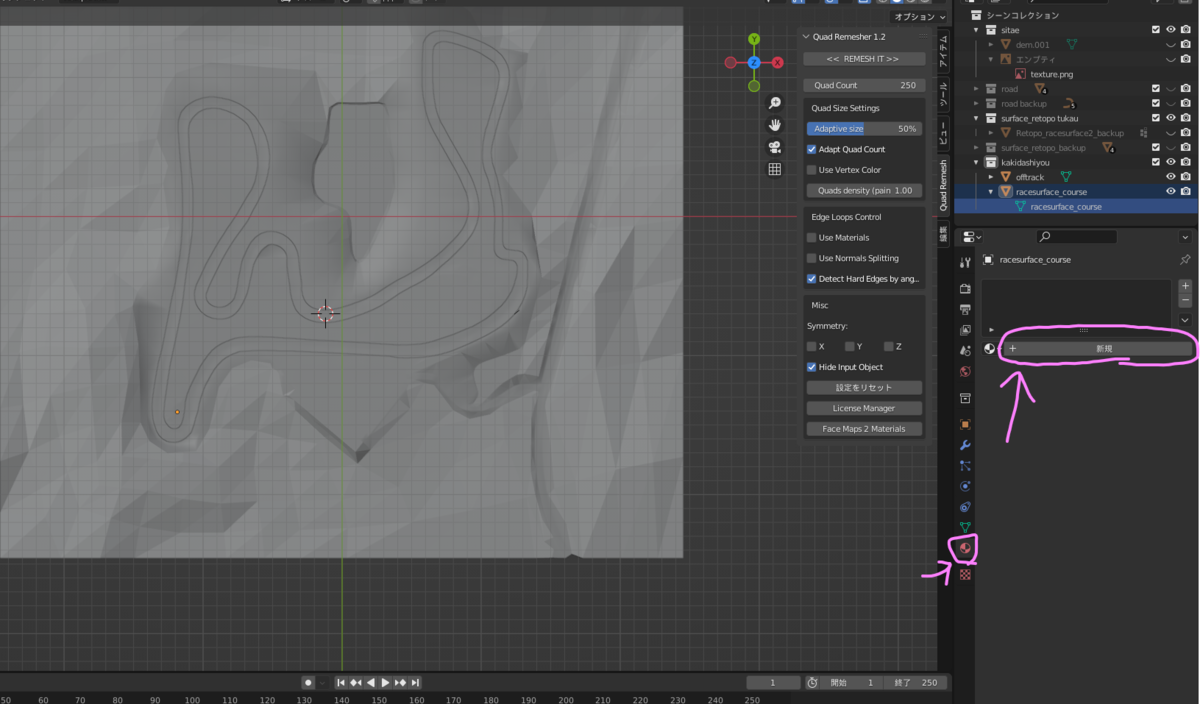Switch to the ツール sidebar tab
Image resolution: width=1200 pixels, height=704 pixels.
[x=943, y=95]
